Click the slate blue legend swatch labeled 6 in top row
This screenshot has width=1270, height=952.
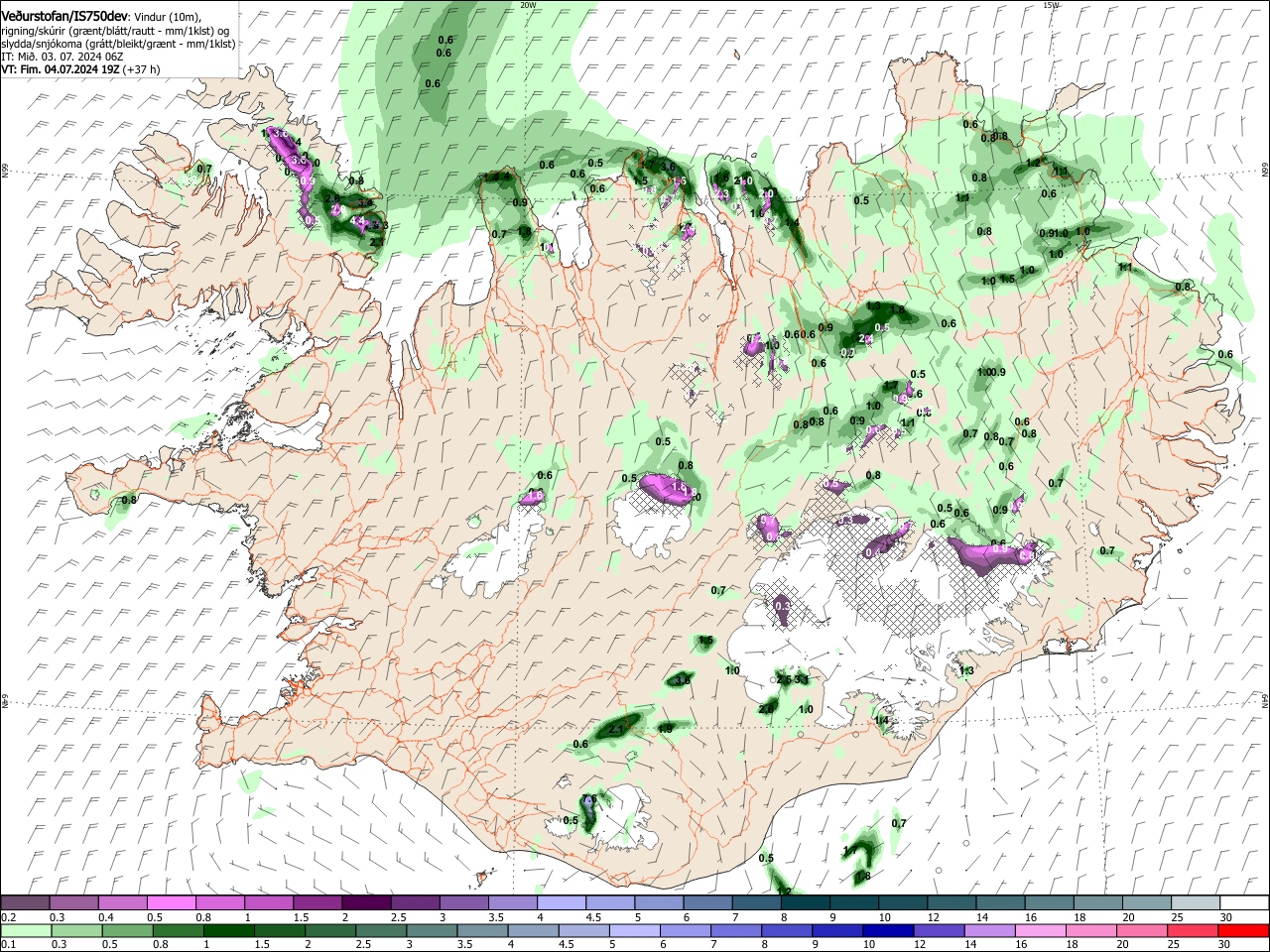(707, 903)
